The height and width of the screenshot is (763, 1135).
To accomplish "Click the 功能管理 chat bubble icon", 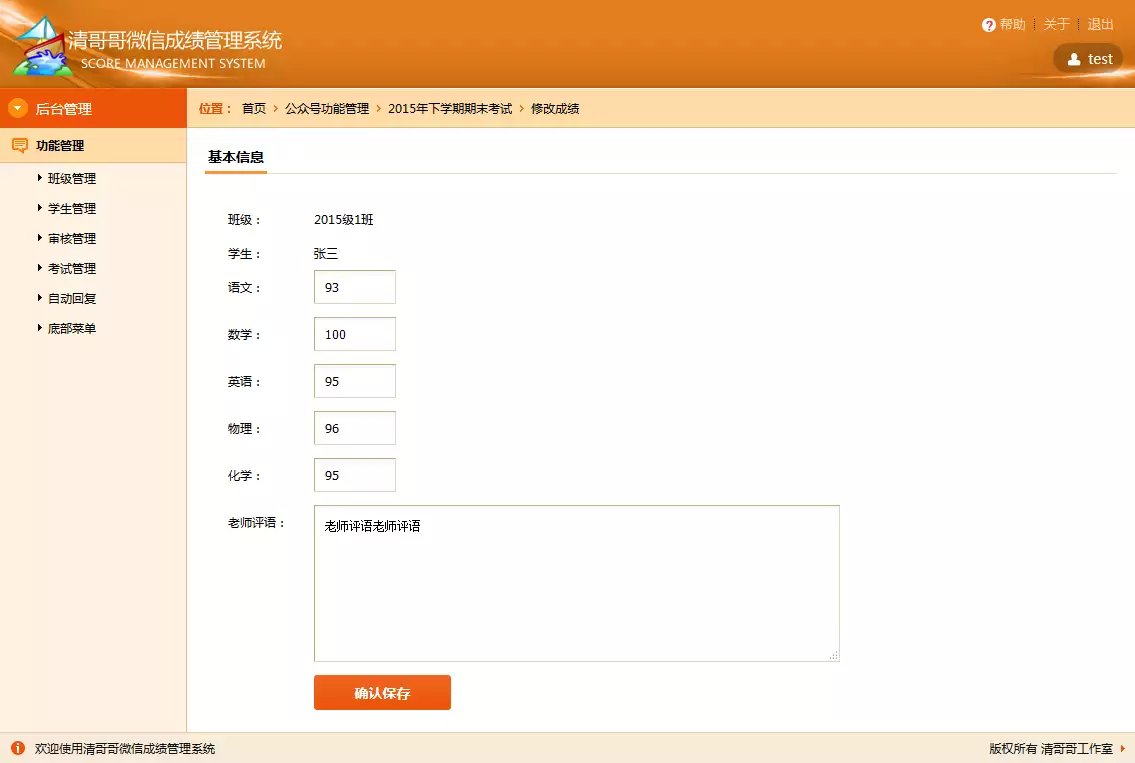I will coord(19,146).
